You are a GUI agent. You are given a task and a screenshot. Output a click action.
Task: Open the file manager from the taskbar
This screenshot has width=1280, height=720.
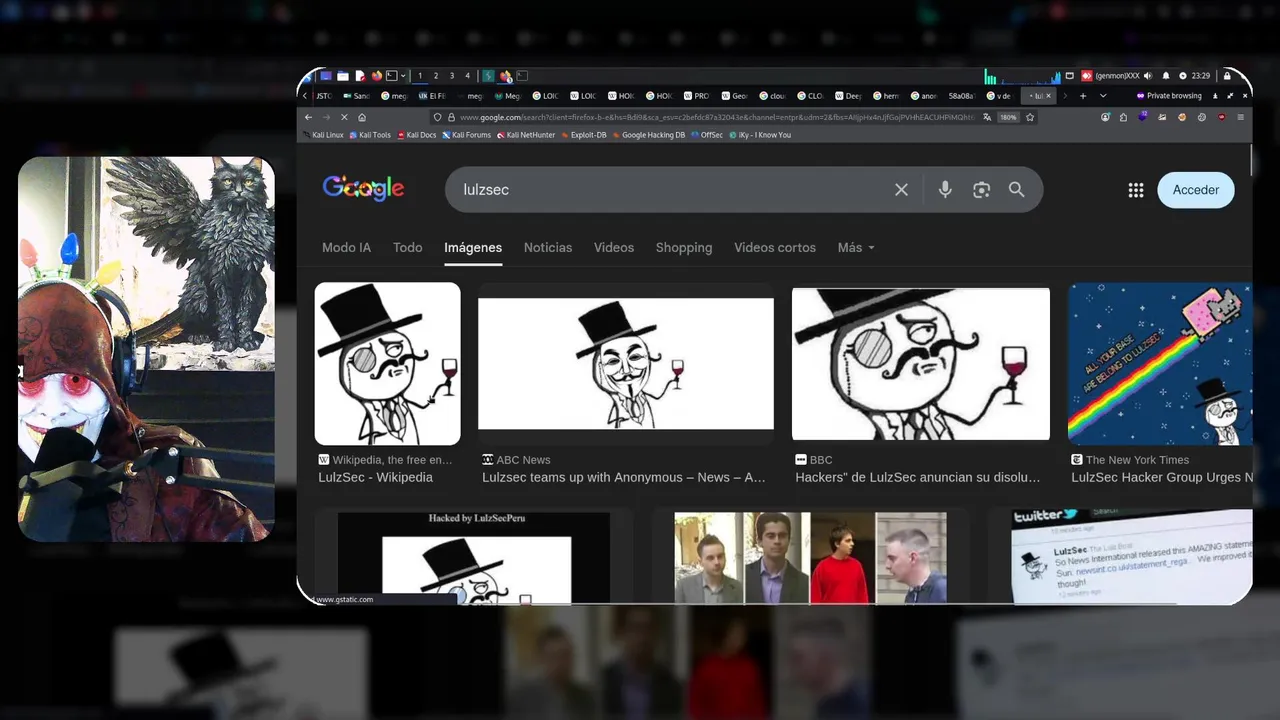pyautogui.click(x=343, y=76)
